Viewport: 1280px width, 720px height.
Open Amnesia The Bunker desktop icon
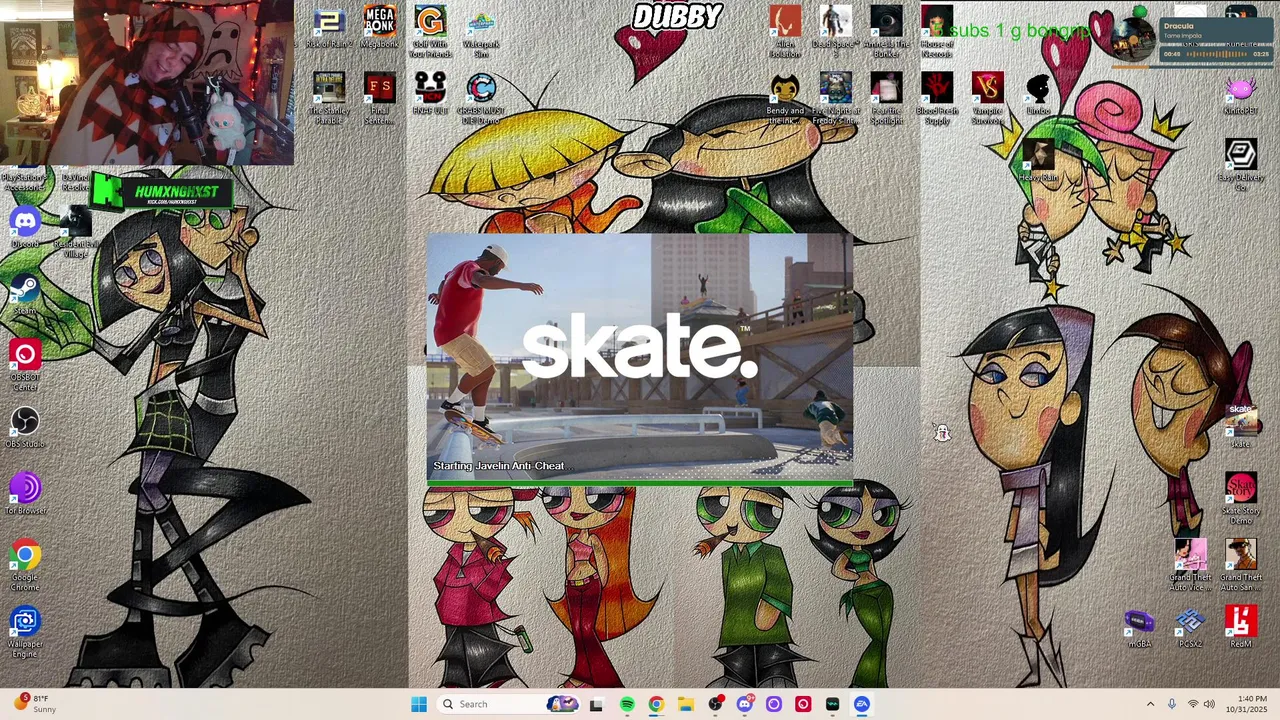coord(886,32)
